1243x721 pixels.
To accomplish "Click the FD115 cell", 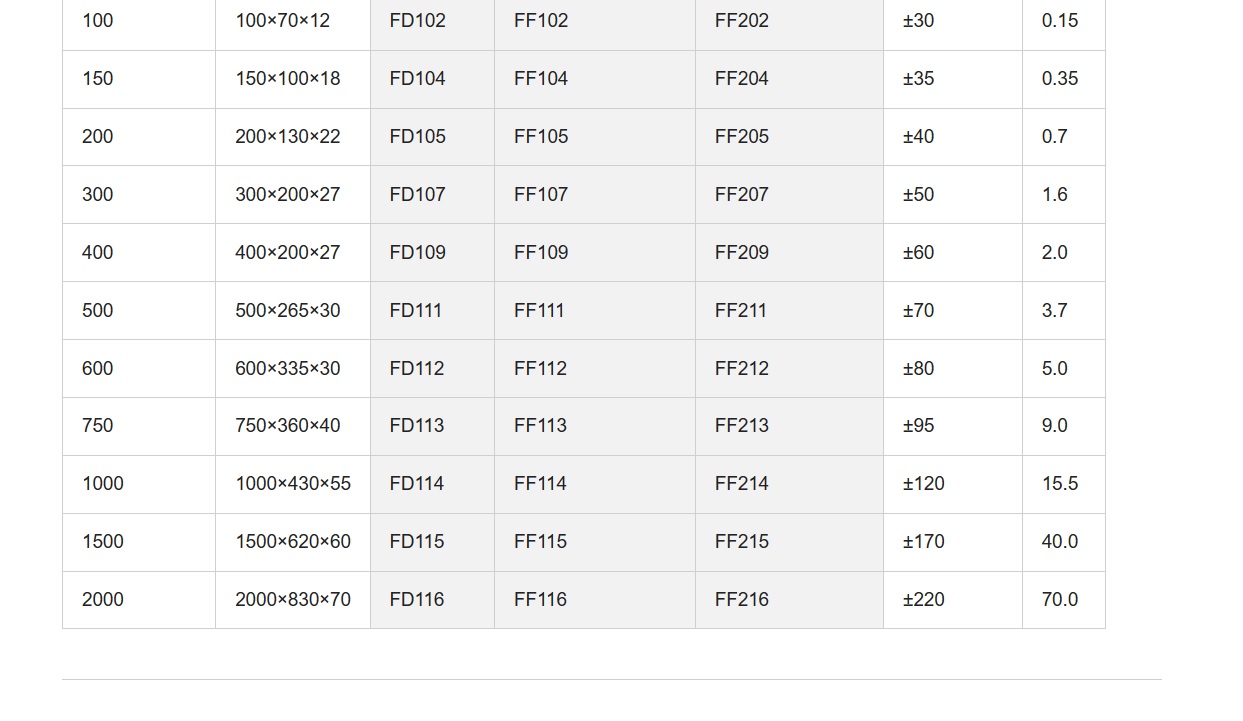I will [432, 542].
